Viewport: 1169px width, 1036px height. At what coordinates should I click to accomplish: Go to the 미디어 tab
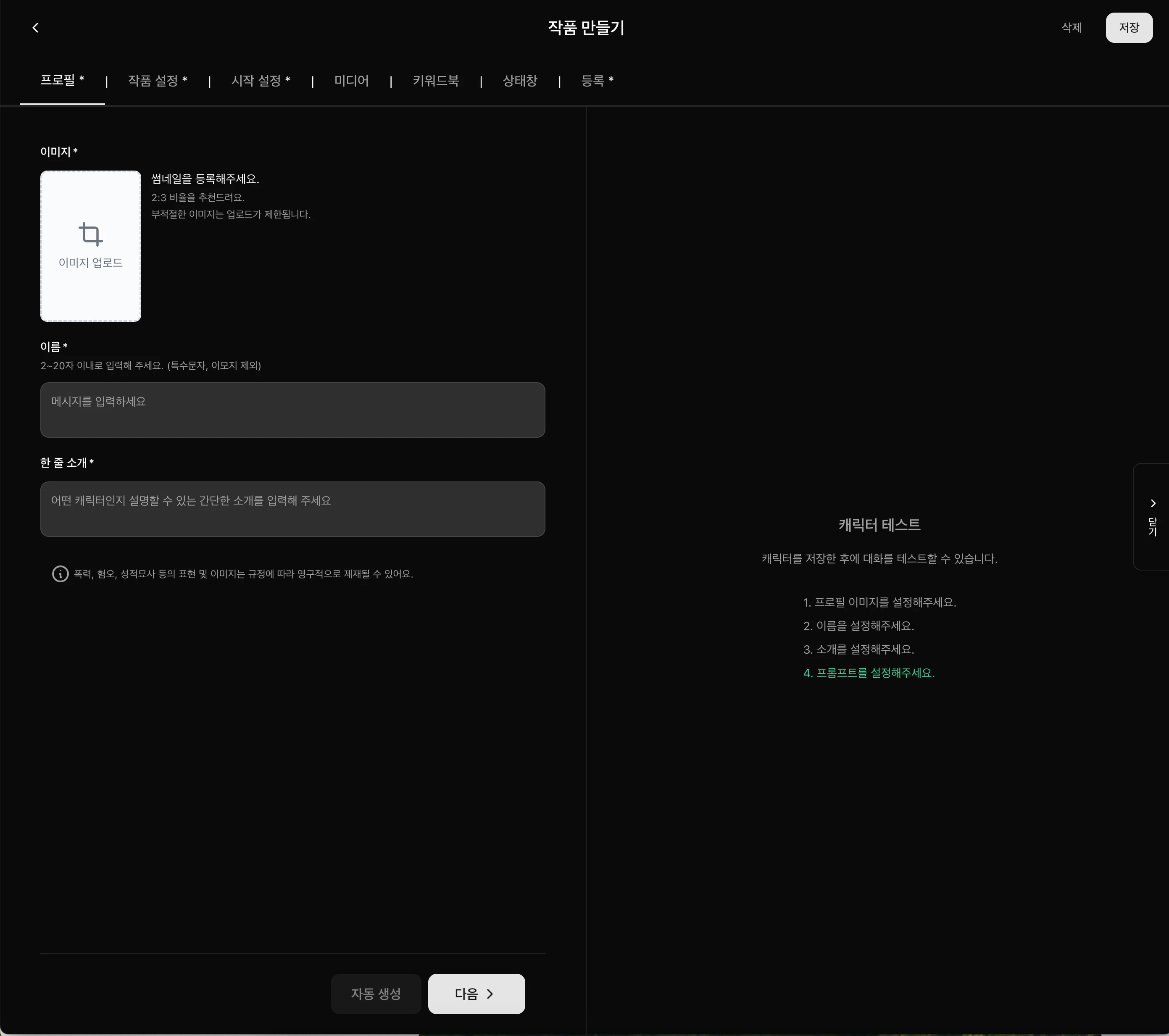click(351, 81)
